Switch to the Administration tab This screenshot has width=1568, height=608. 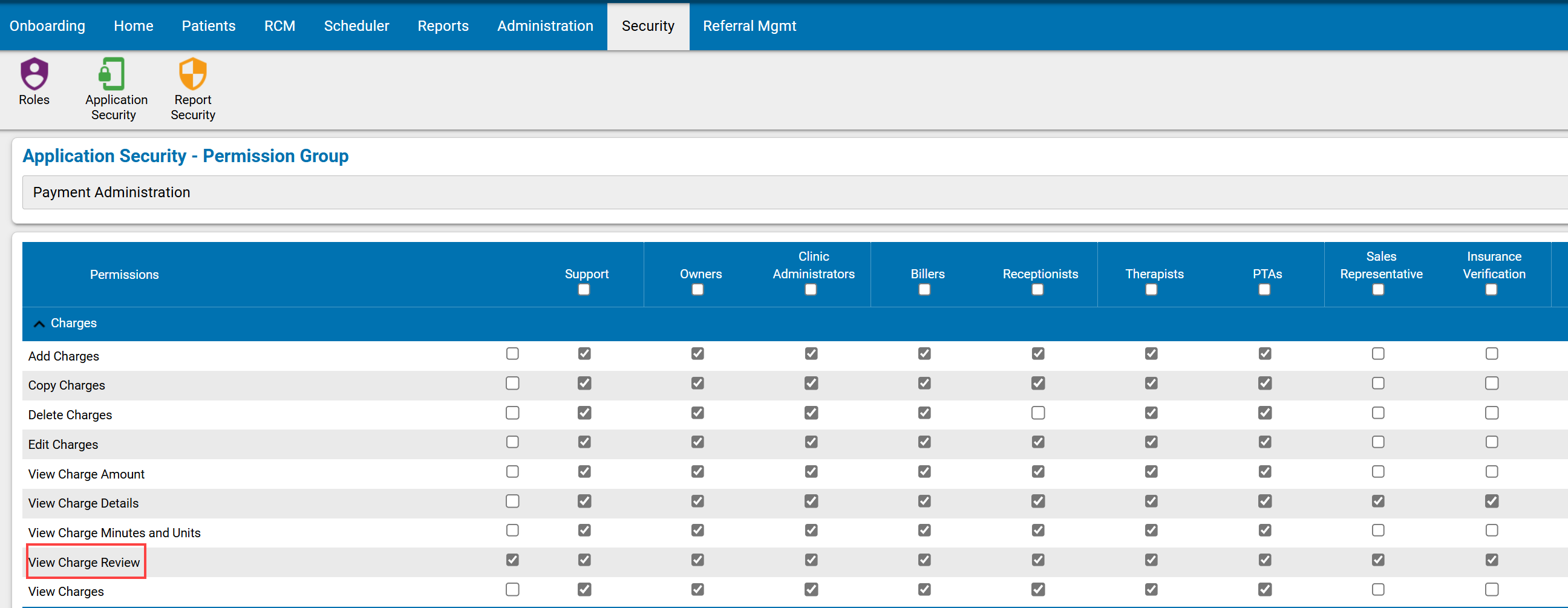[x=545, y=25]
